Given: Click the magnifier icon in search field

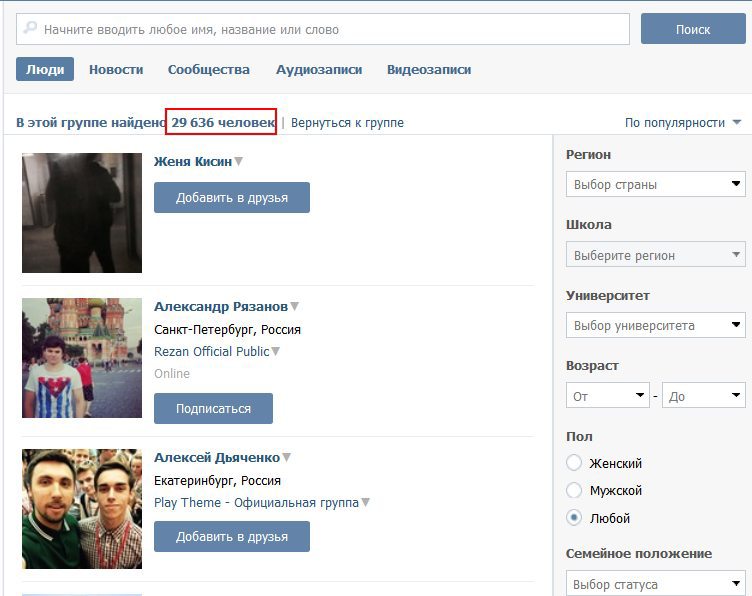Looking at the screenshot, I should [x=30, y=28].
